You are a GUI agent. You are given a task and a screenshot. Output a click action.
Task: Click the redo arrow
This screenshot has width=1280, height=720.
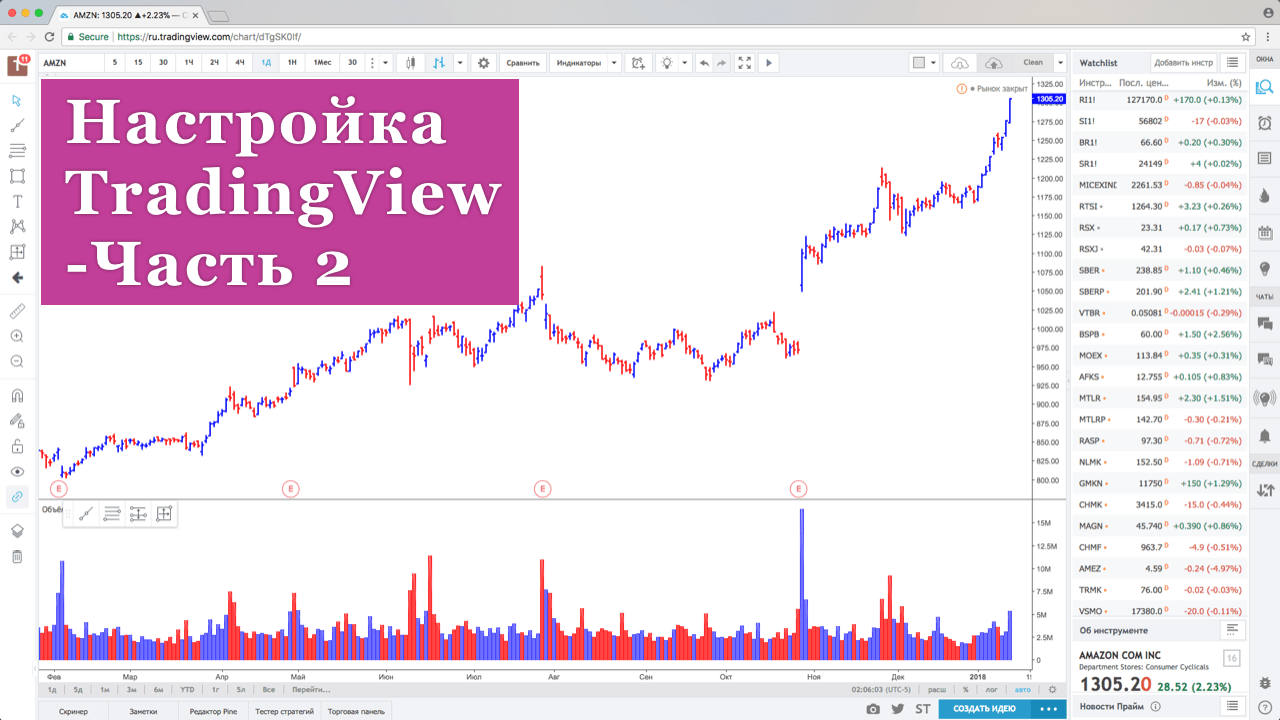pyautogui.click(x=721, y=62)
